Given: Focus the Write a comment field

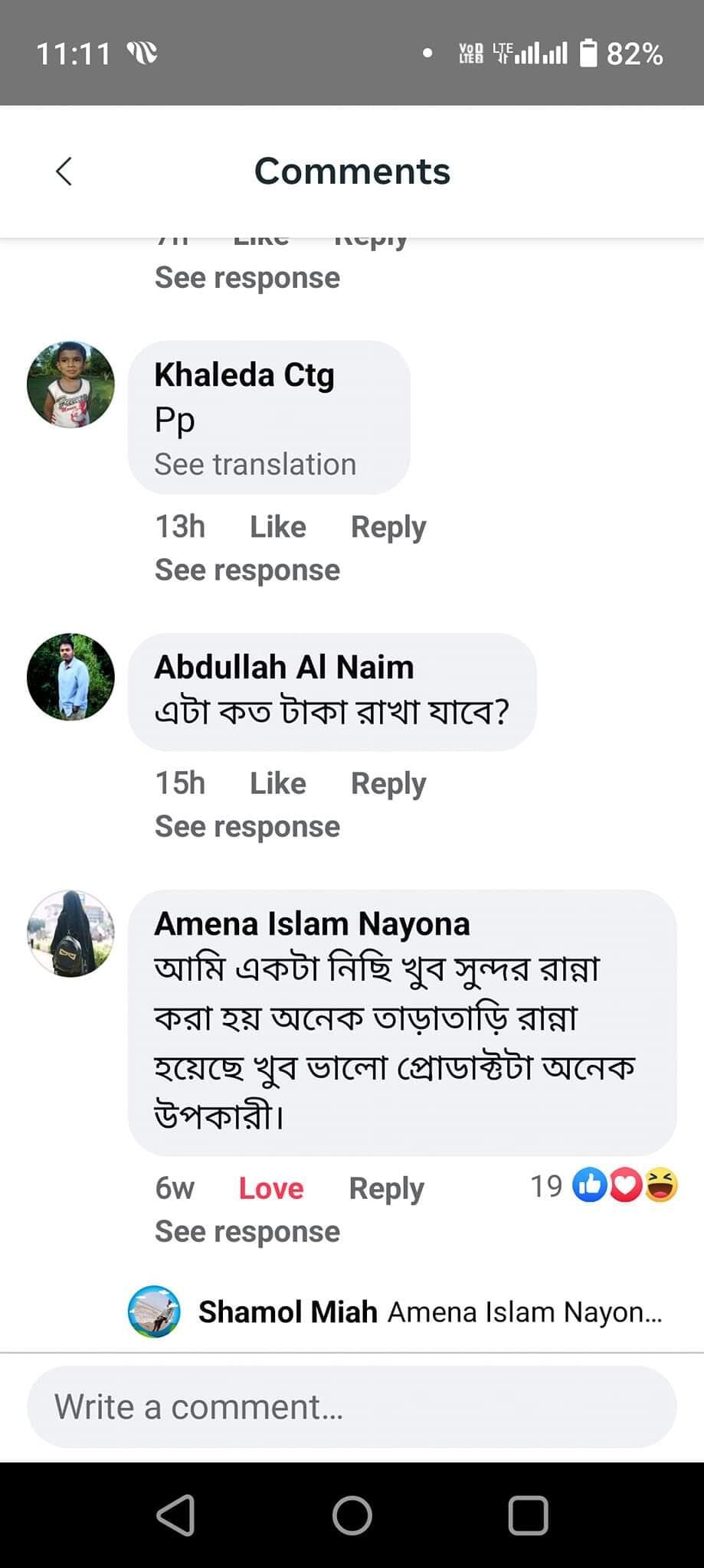Looking at the screenshot, I should (x=352, y=1407).
